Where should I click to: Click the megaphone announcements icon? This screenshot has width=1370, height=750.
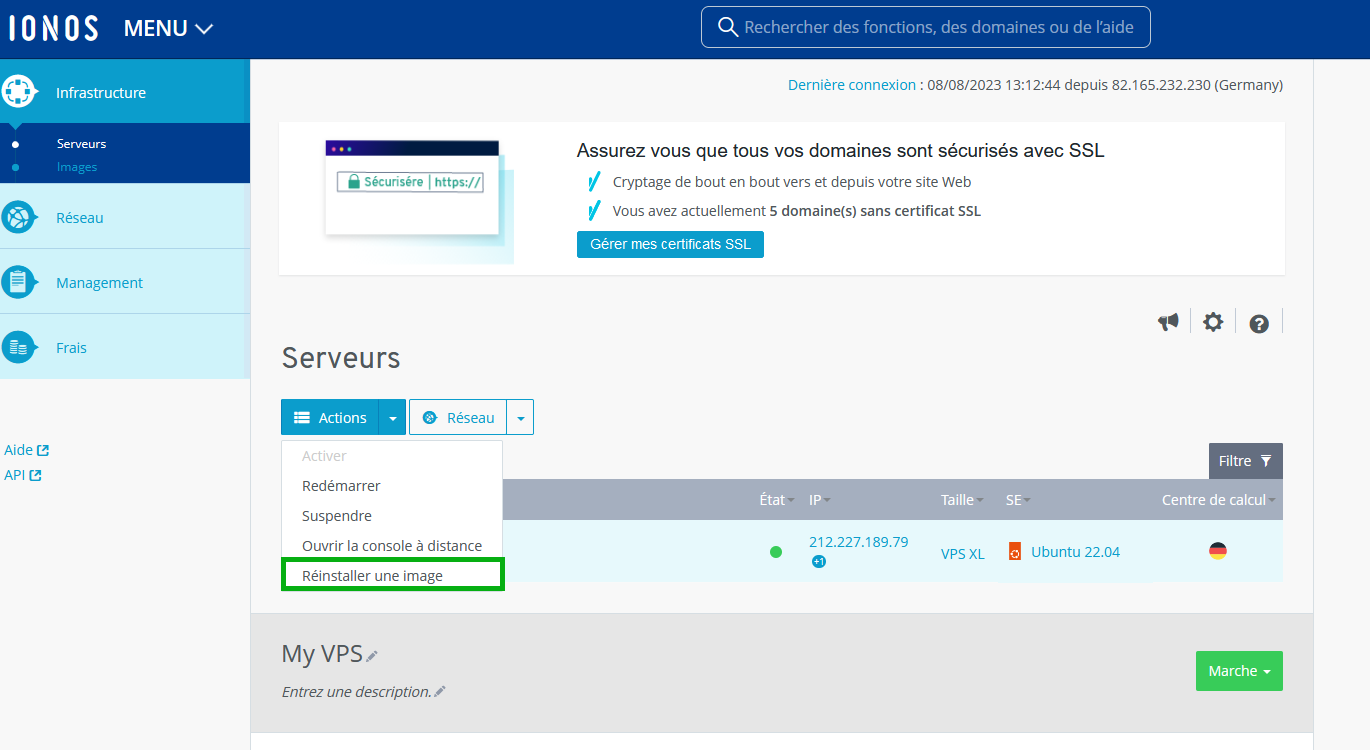point(1168,322)
